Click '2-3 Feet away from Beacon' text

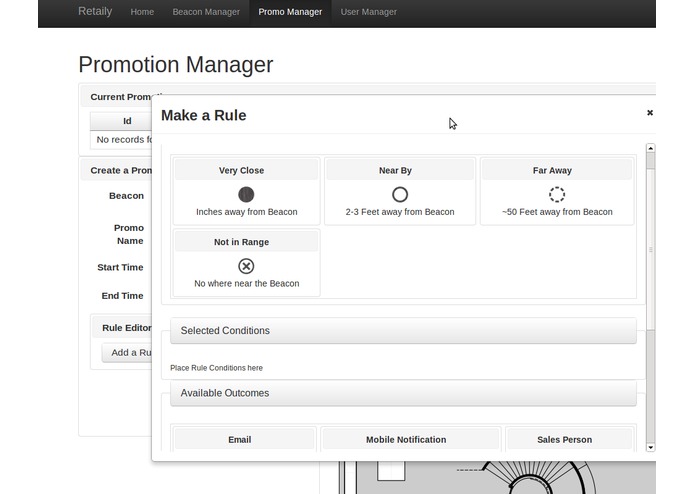[400, 212]
